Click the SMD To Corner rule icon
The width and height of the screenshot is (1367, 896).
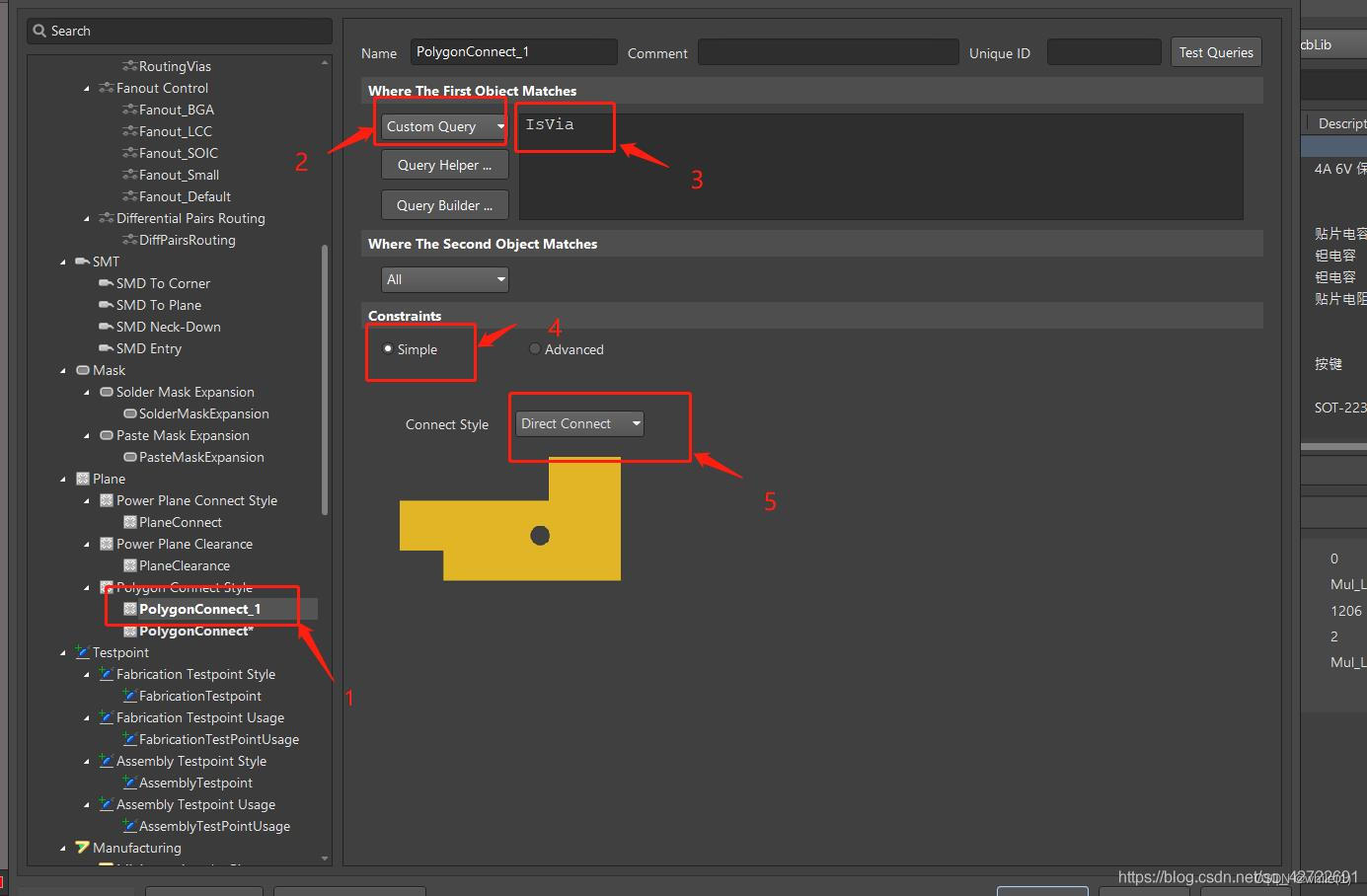tap(106, 283)
